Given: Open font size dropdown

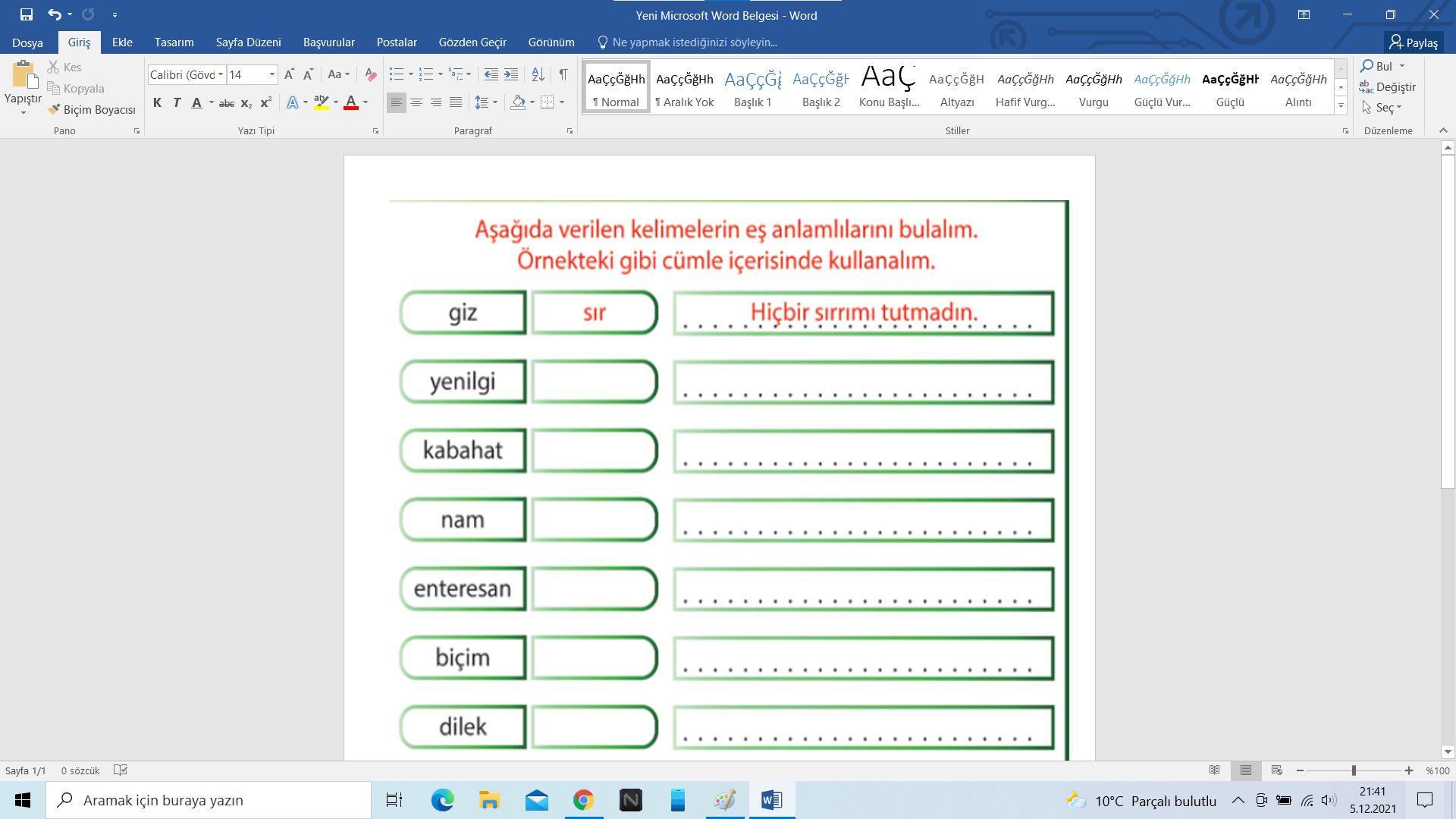Looking at the screenshot, I should point(271,74).
